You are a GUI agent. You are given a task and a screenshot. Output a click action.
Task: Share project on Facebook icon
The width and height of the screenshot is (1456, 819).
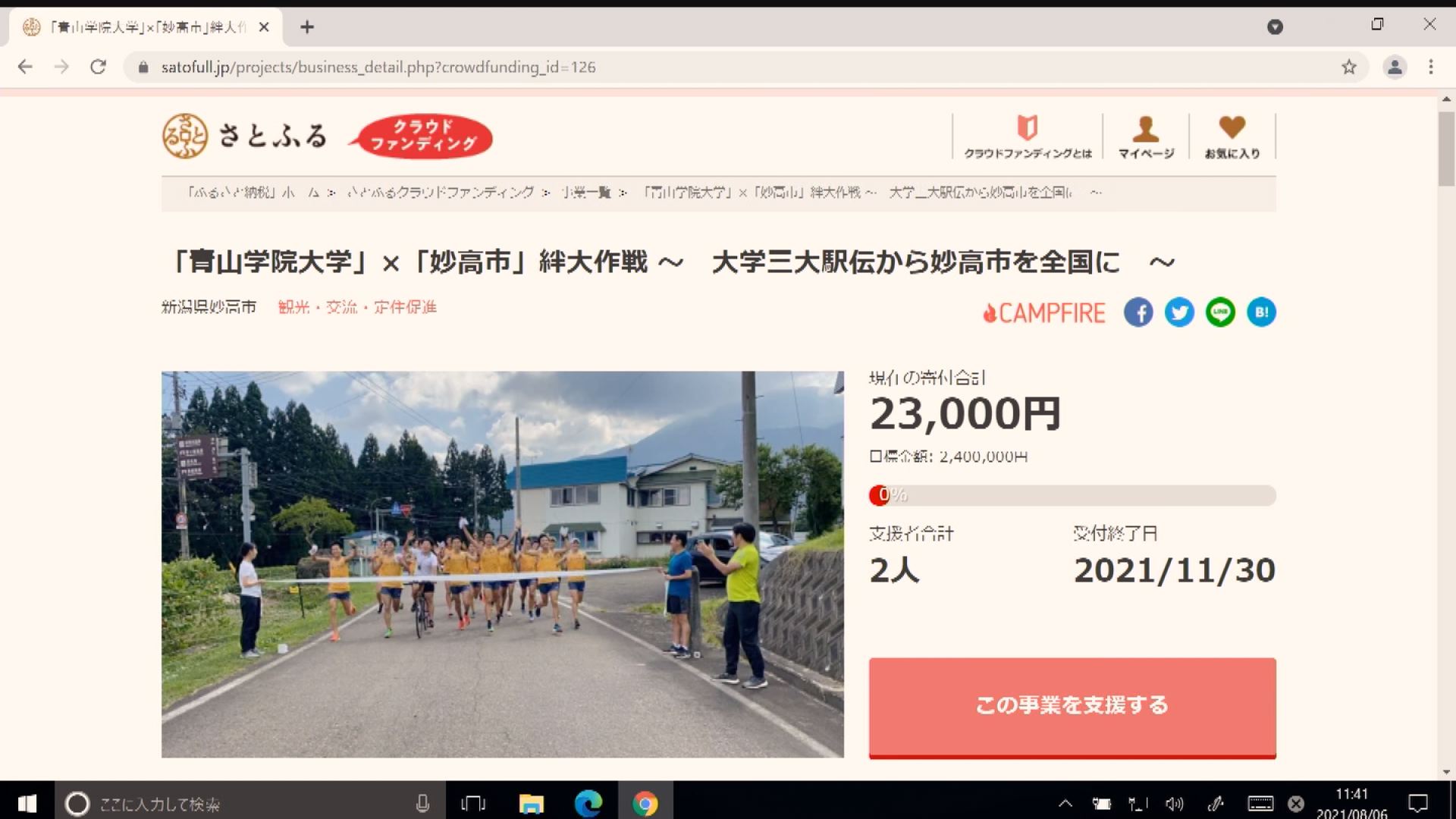pyautogui.click(x=1138, y=312)
